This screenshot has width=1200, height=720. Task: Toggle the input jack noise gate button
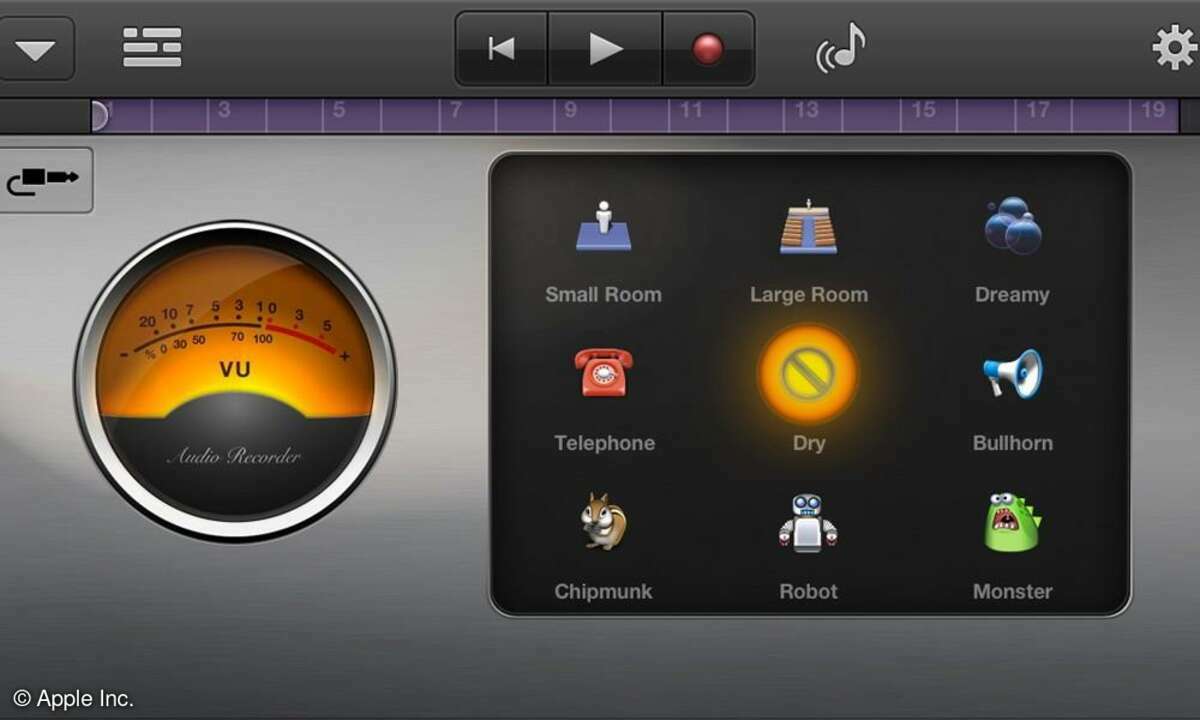pos(44,181)
